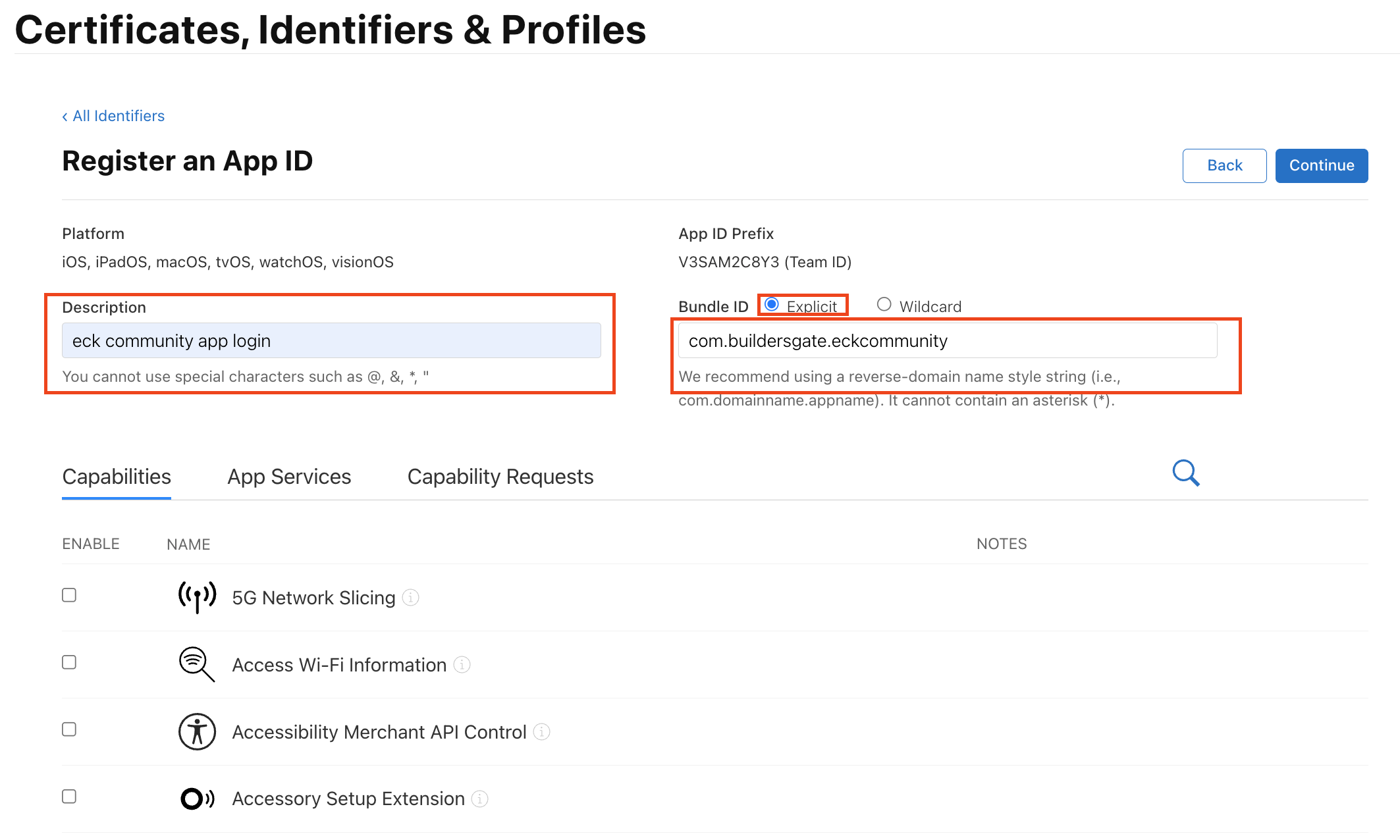
Task: Open info tooltip for Access Wi-Fi Information
Action: (x=462, y=665)
